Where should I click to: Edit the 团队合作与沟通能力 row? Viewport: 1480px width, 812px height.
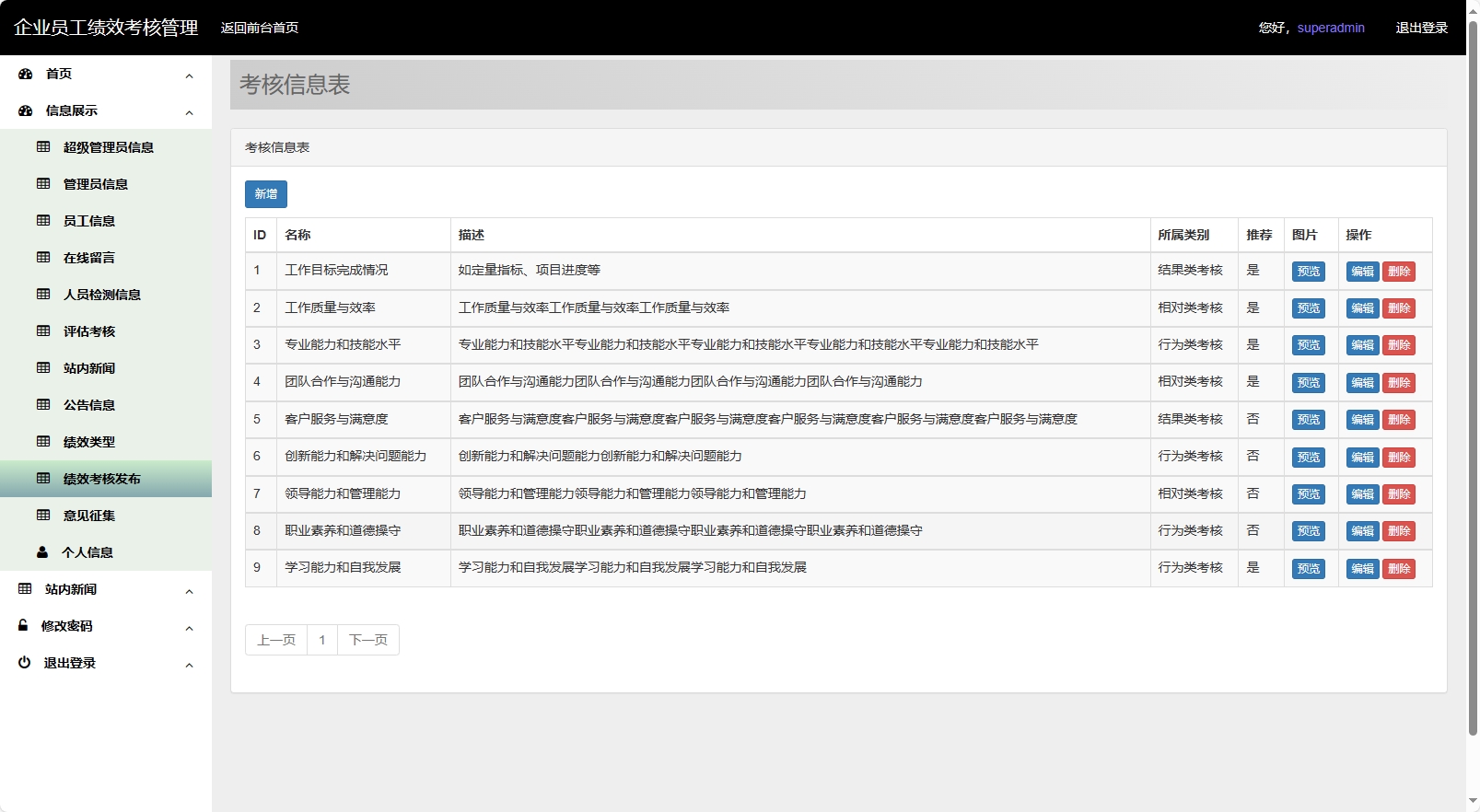(1362, 383)
